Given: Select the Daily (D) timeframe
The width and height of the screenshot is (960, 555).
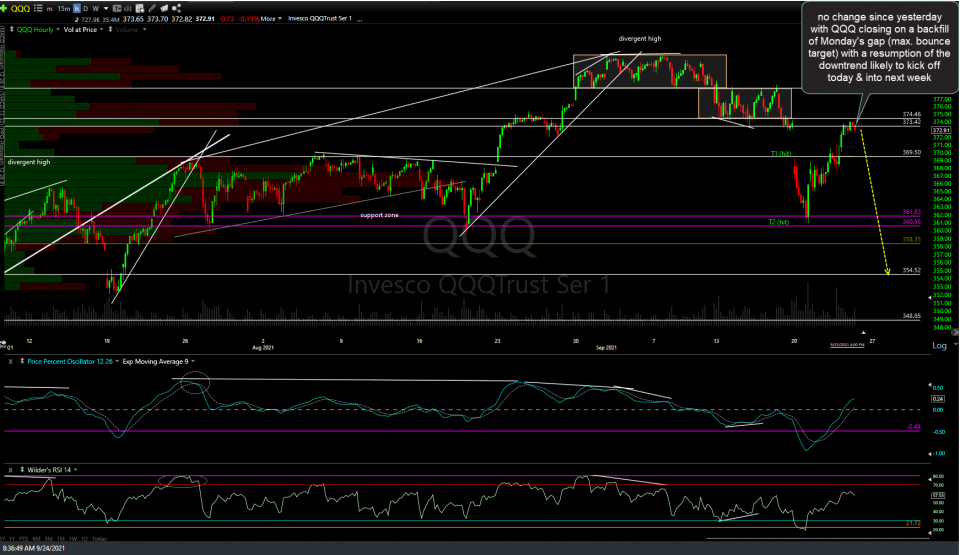Looking at the screenshot, I should coord(86,9).
